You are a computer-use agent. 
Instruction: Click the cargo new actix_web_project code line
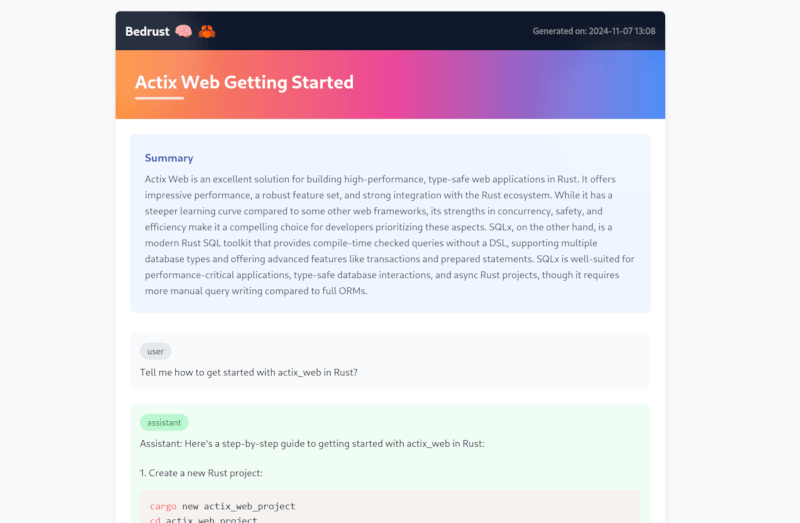(x=222, y=506)
